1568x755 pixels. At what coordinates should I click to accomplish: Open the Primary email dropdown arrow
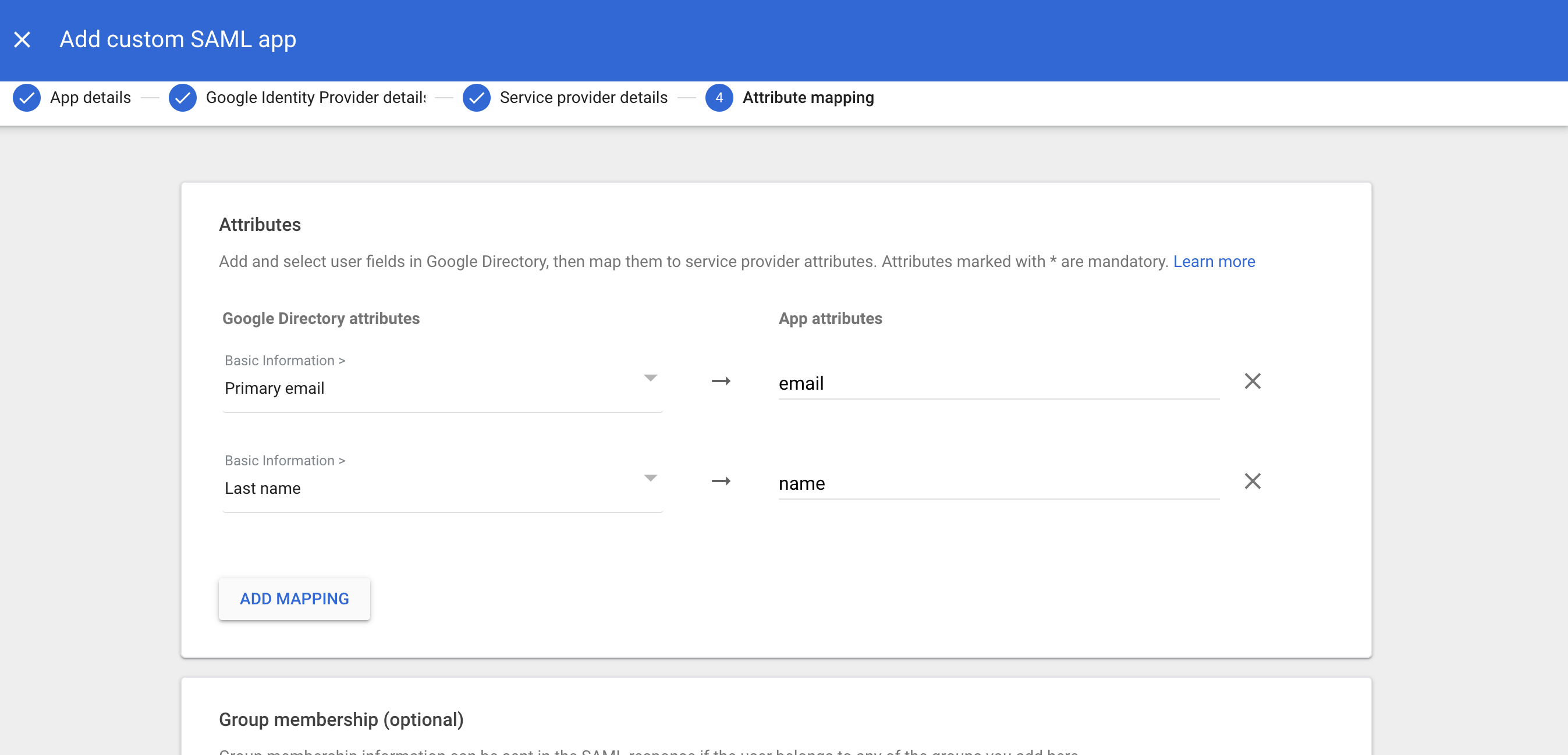(x=650, y=379)
